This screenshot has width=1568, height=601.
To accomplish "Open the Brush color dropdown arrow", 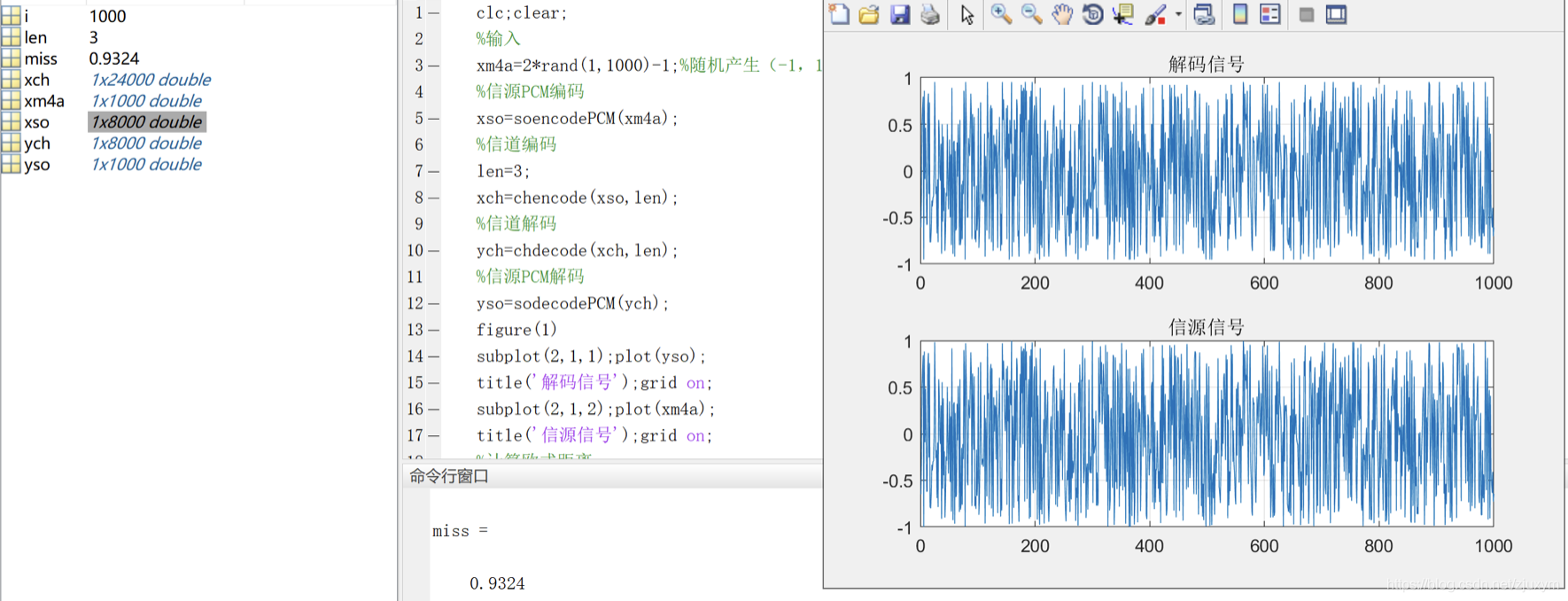I will (1178, 14).
